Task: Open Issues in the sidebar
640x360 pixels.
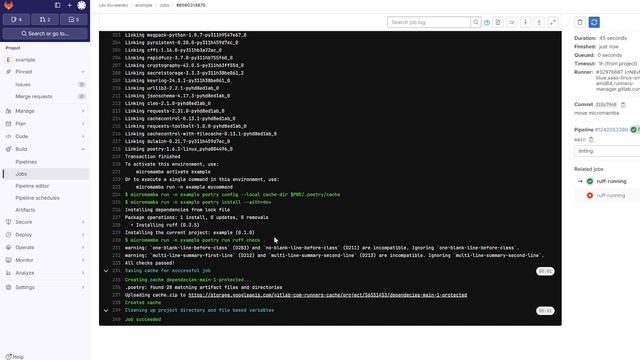Action: click(x=45, y=84)
